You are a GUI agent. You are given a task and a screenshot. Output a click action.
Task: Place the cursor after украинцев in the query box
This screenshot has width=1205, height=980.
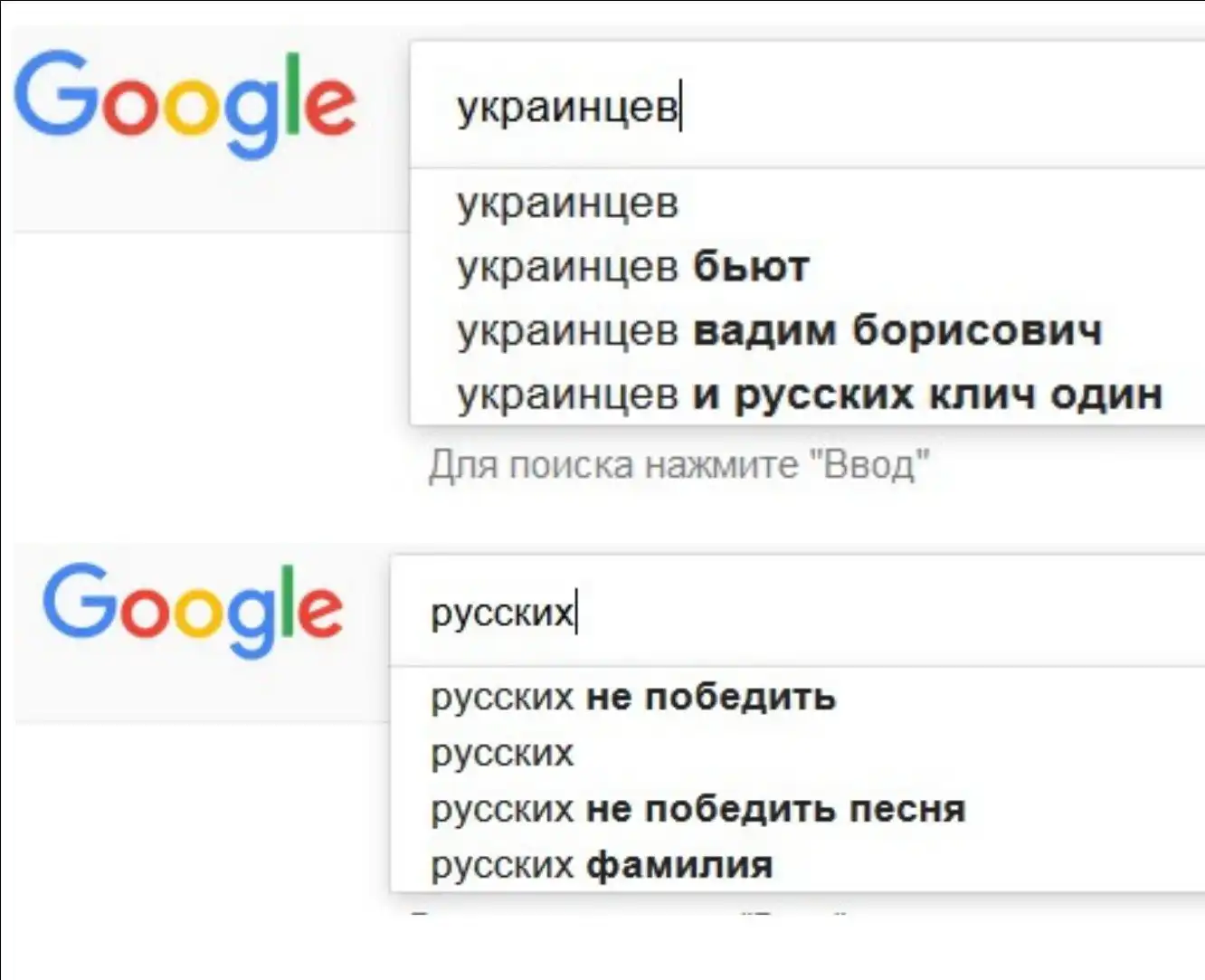pyautogui.click(x=679, y=107)
